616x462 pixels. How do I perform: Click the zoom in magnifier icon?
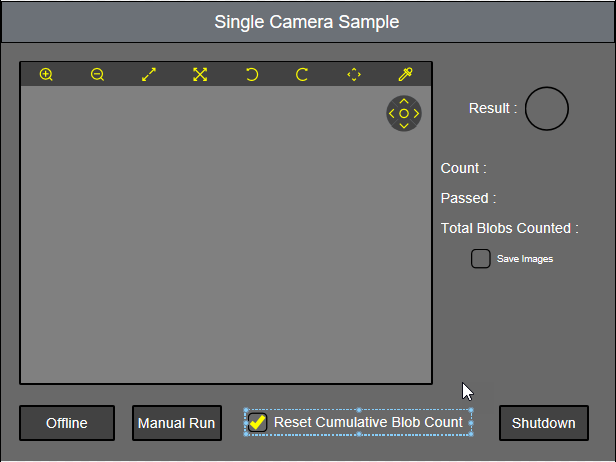click(x=46, y=74)
